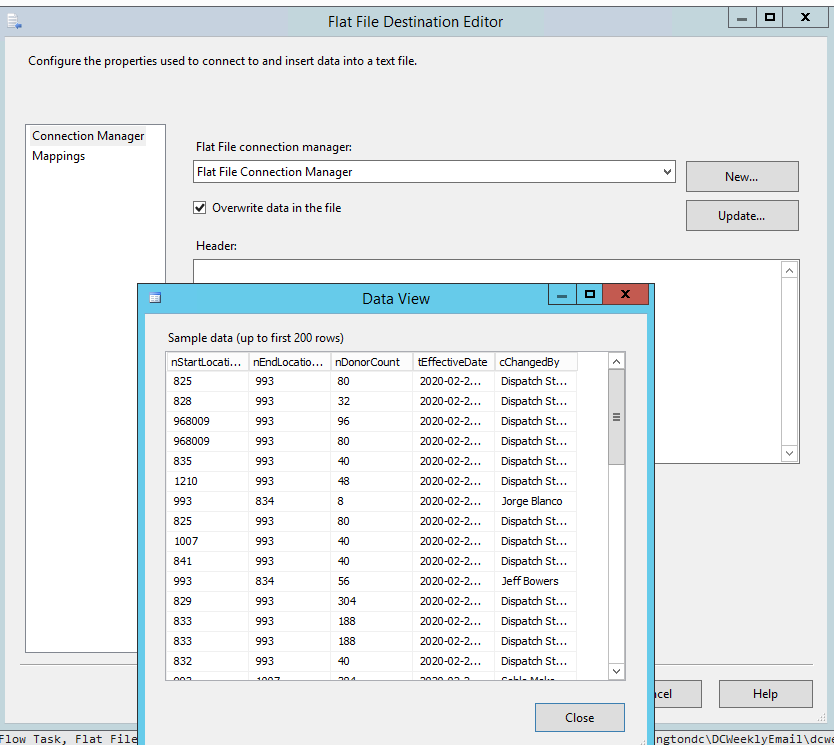Uncheck Overwrite data in the file
This screenshot has width=834, height=745.
point(200,208)
